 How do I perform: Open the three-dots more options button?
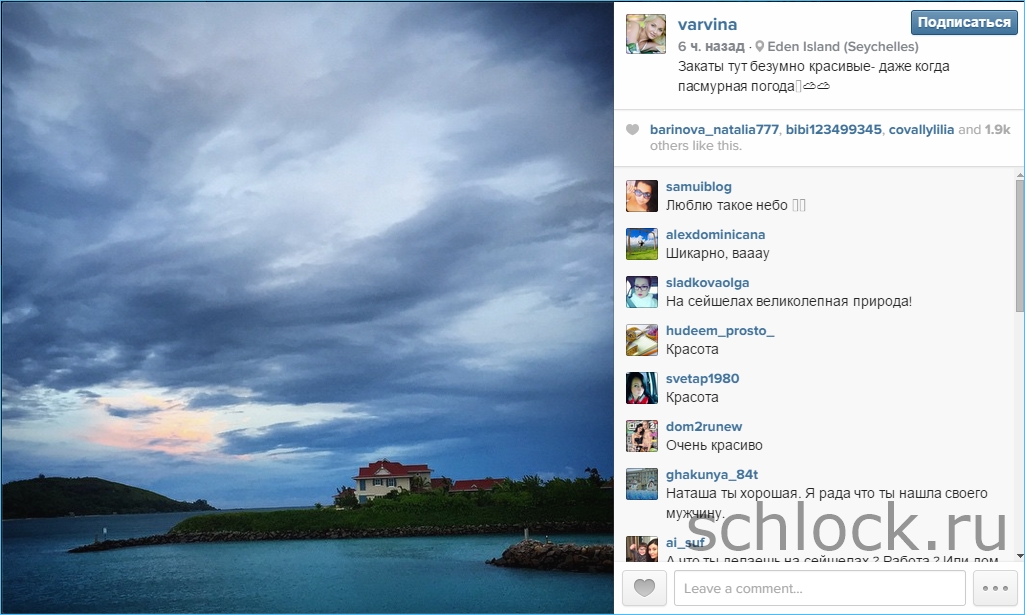tap(995, 588)
